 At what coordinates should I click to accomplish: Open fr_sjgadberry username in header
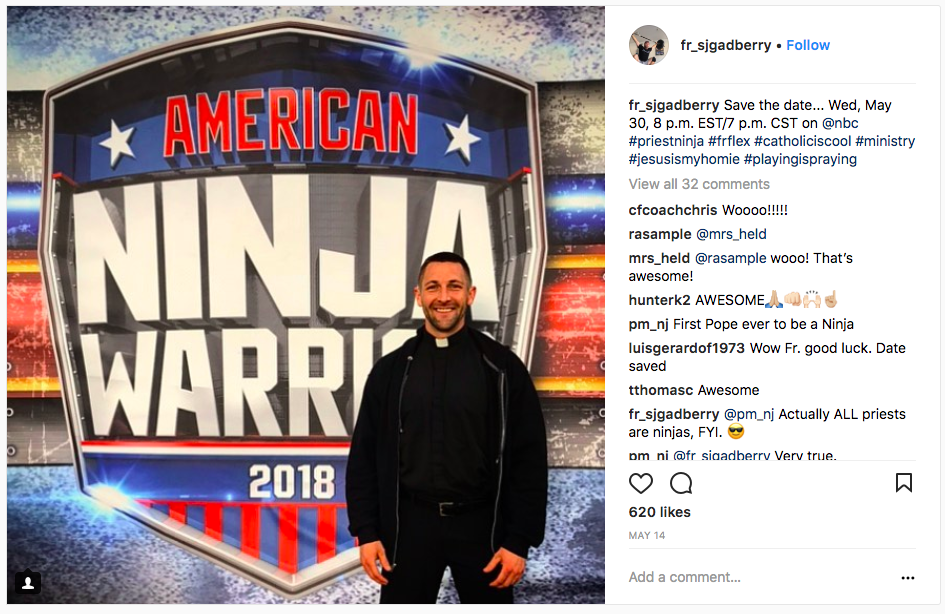pos(726,45)
